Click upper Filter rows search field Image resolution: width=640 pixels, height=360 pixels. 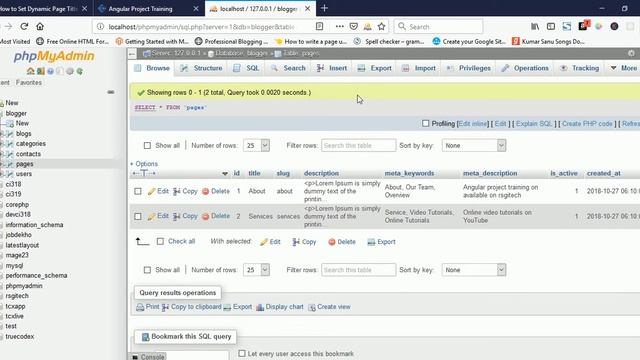358,145
